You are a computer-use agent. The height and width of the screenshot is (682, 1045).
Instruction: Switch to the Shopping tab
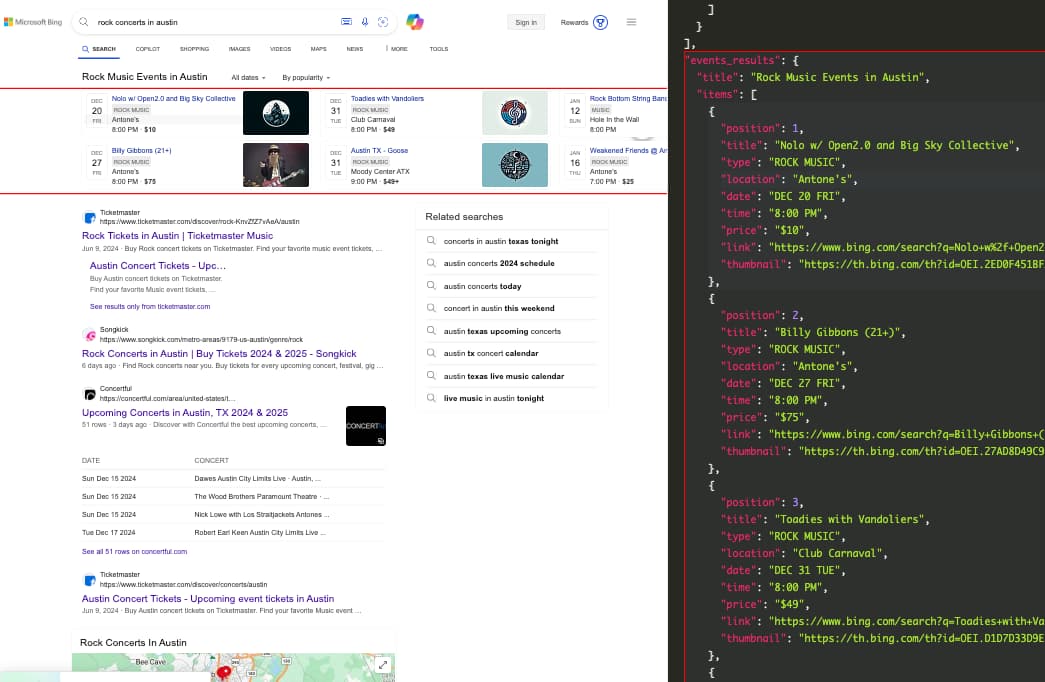coord(194,49)
